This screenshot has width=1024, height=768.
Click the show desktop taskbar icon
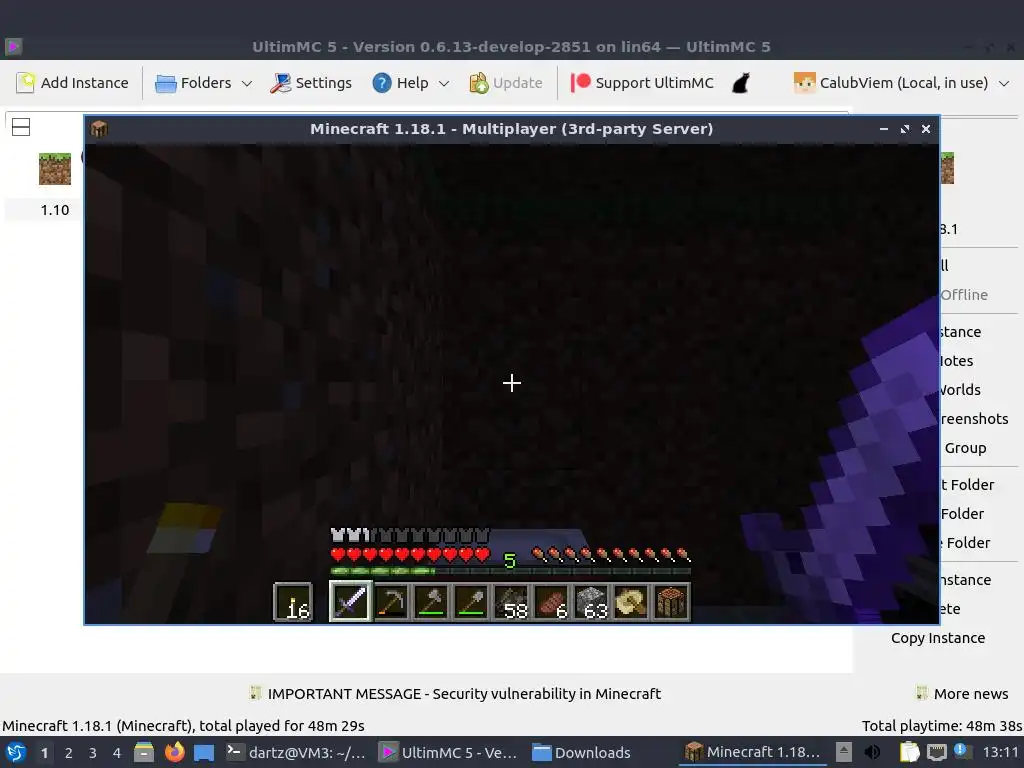tap(204, 752)
